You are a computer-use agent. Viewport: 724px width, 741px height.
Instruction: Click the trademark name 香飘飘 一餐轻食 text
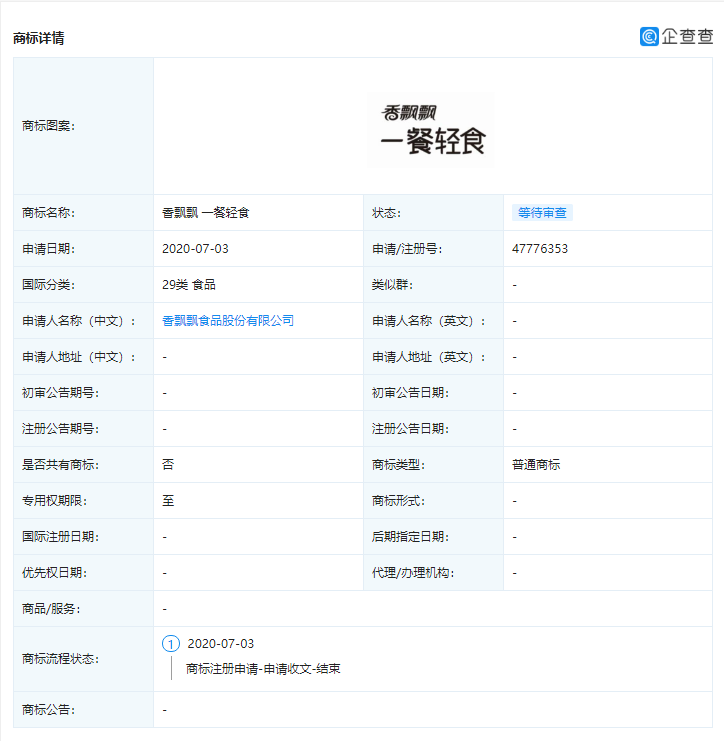[x=205, y=213]
